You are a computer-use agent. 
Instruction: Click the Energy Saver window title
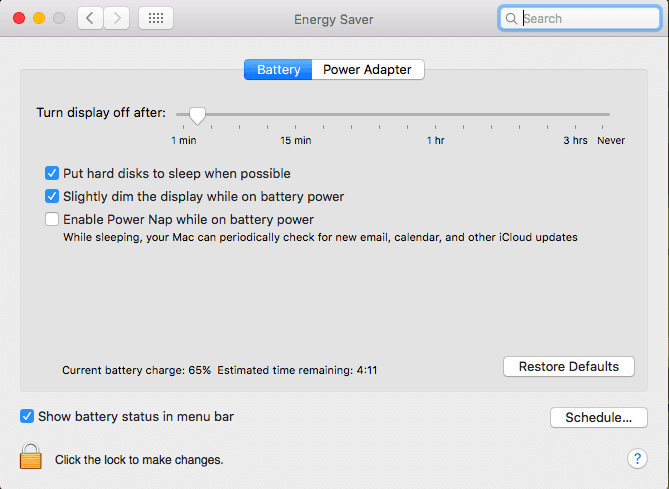334,19
